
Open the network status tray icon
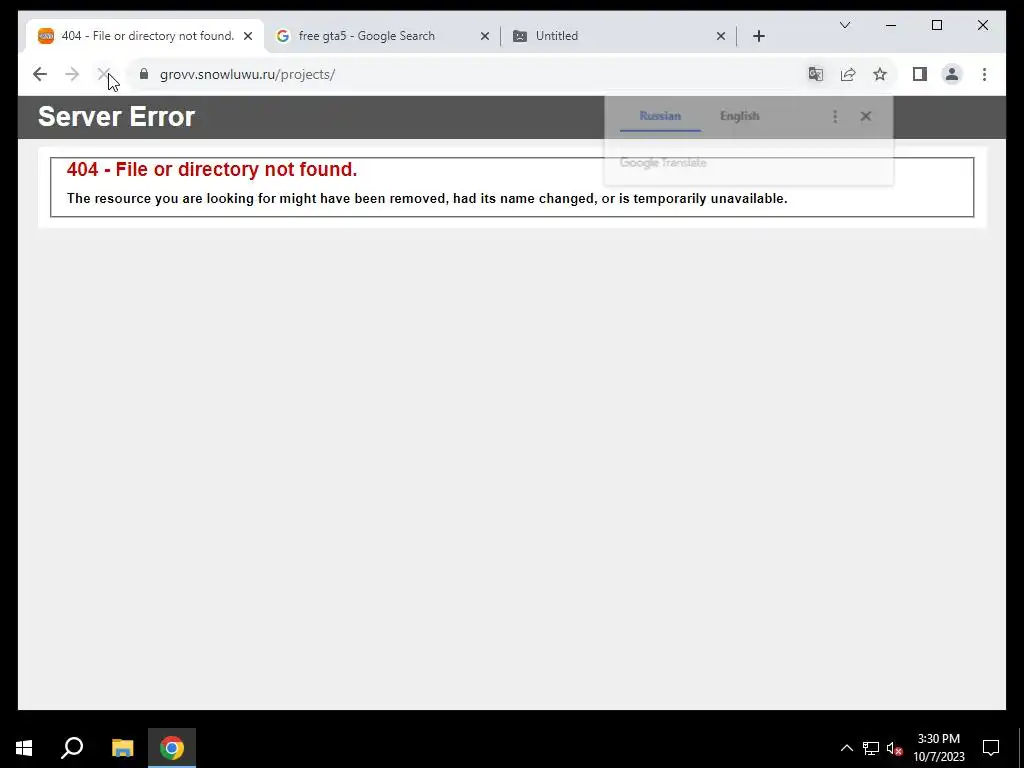[x=871, y=748]
